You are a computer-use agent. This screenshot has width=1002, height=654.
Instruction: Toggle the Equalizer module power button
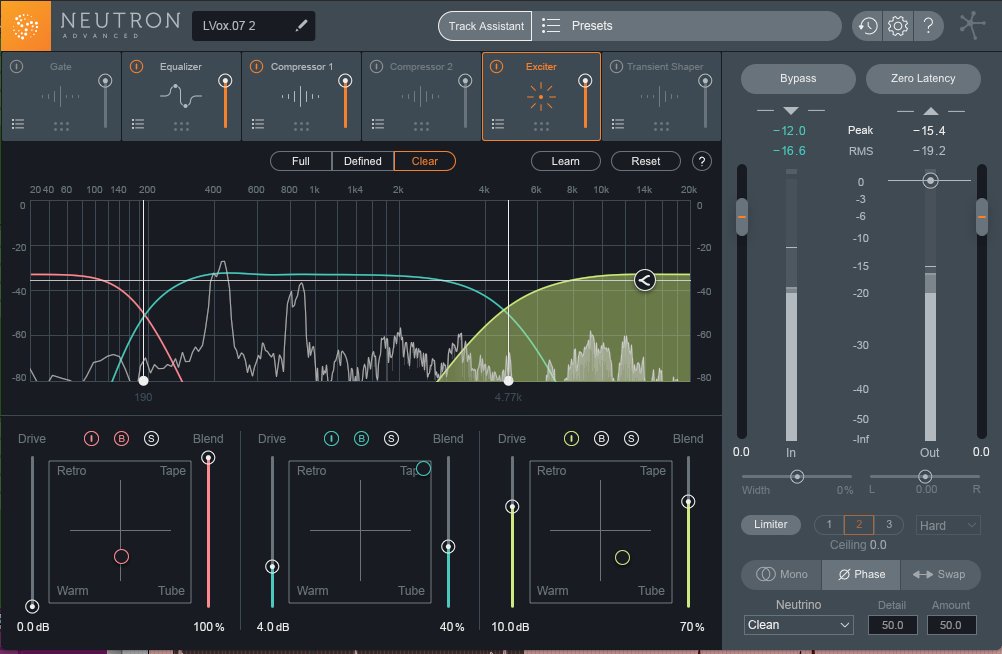(x=136, y=66)
